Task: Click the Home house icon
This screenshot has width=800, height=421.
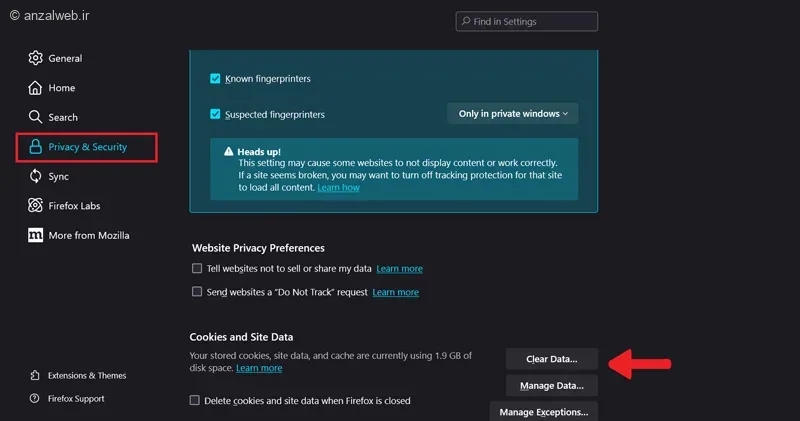Action: coord(36,88)
